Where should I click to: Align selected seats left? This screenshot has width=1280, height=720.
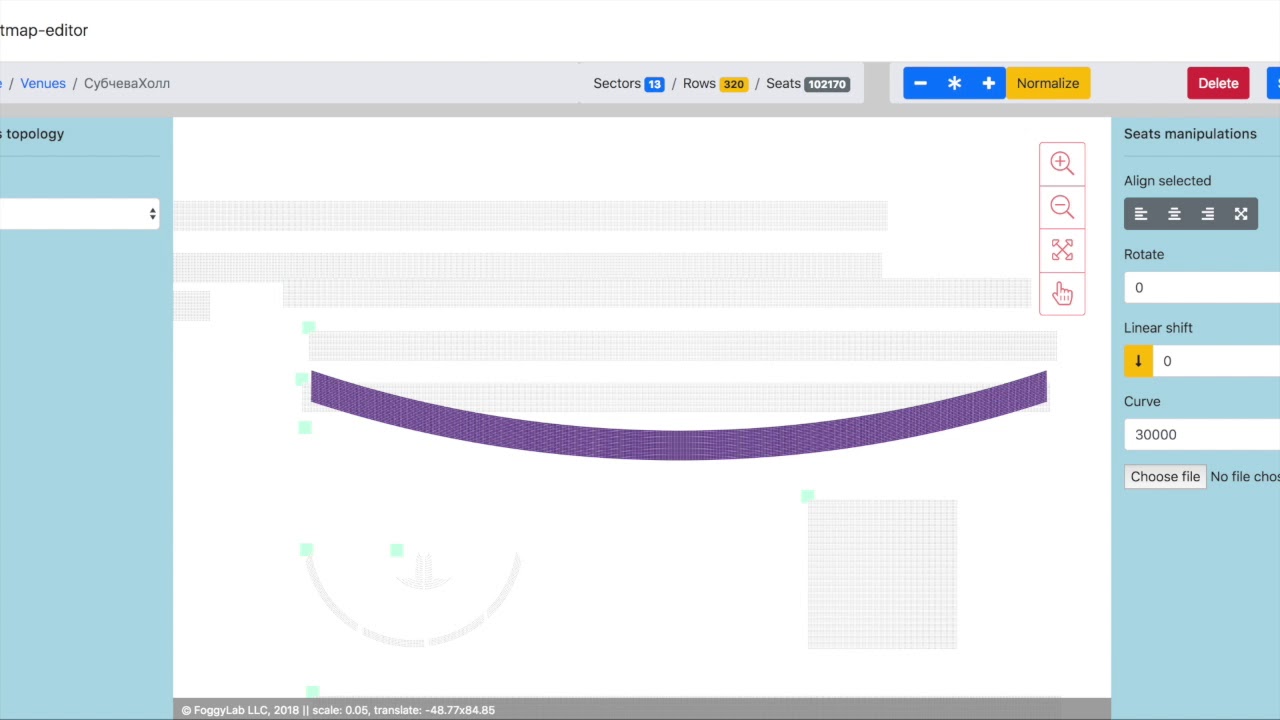(1141, 214)
